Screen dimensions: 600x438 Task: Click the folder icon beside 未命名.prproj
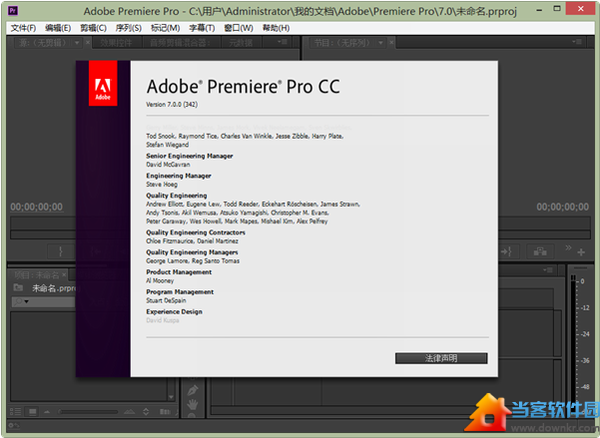pyautogui.click(x=18, y=287)
